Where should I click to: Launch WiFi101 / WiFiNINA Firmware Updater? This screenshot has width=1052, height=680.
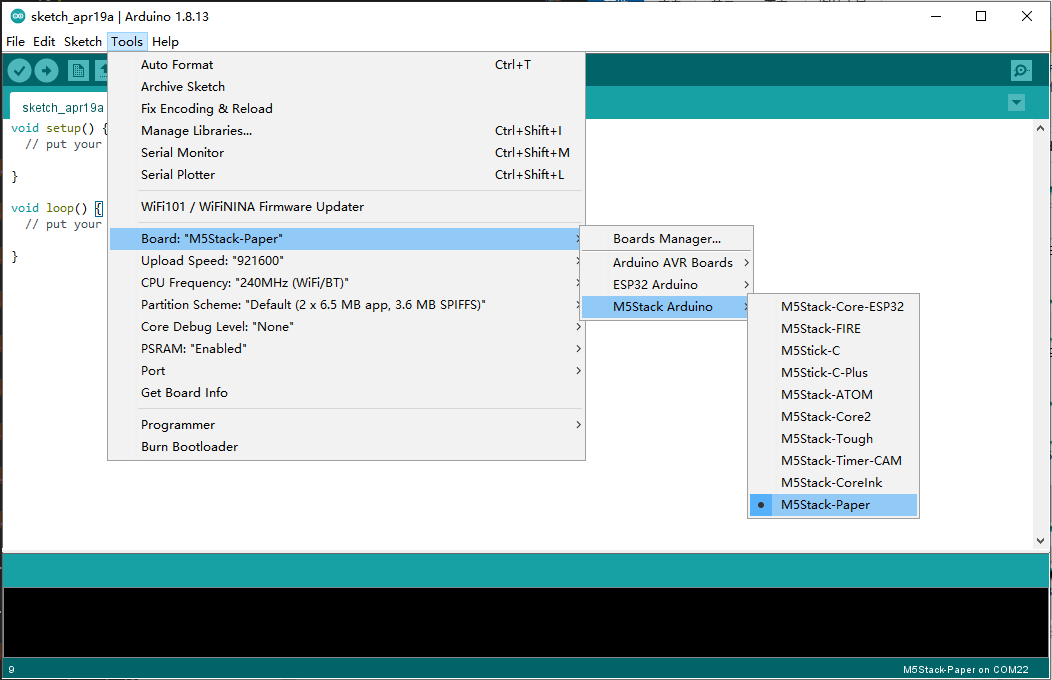click(346, 207)
